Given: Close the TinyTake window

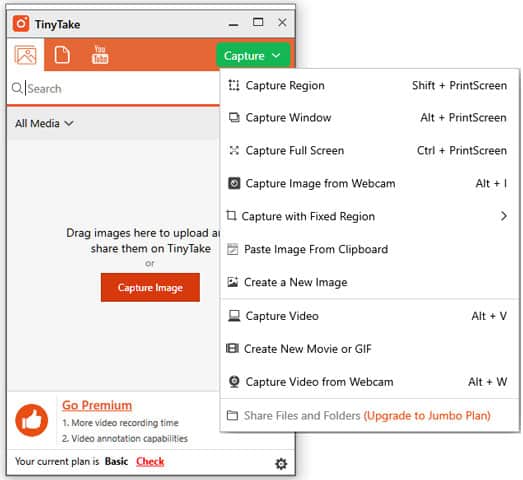Looking at the screenshot, I should (x=282, y=22).
